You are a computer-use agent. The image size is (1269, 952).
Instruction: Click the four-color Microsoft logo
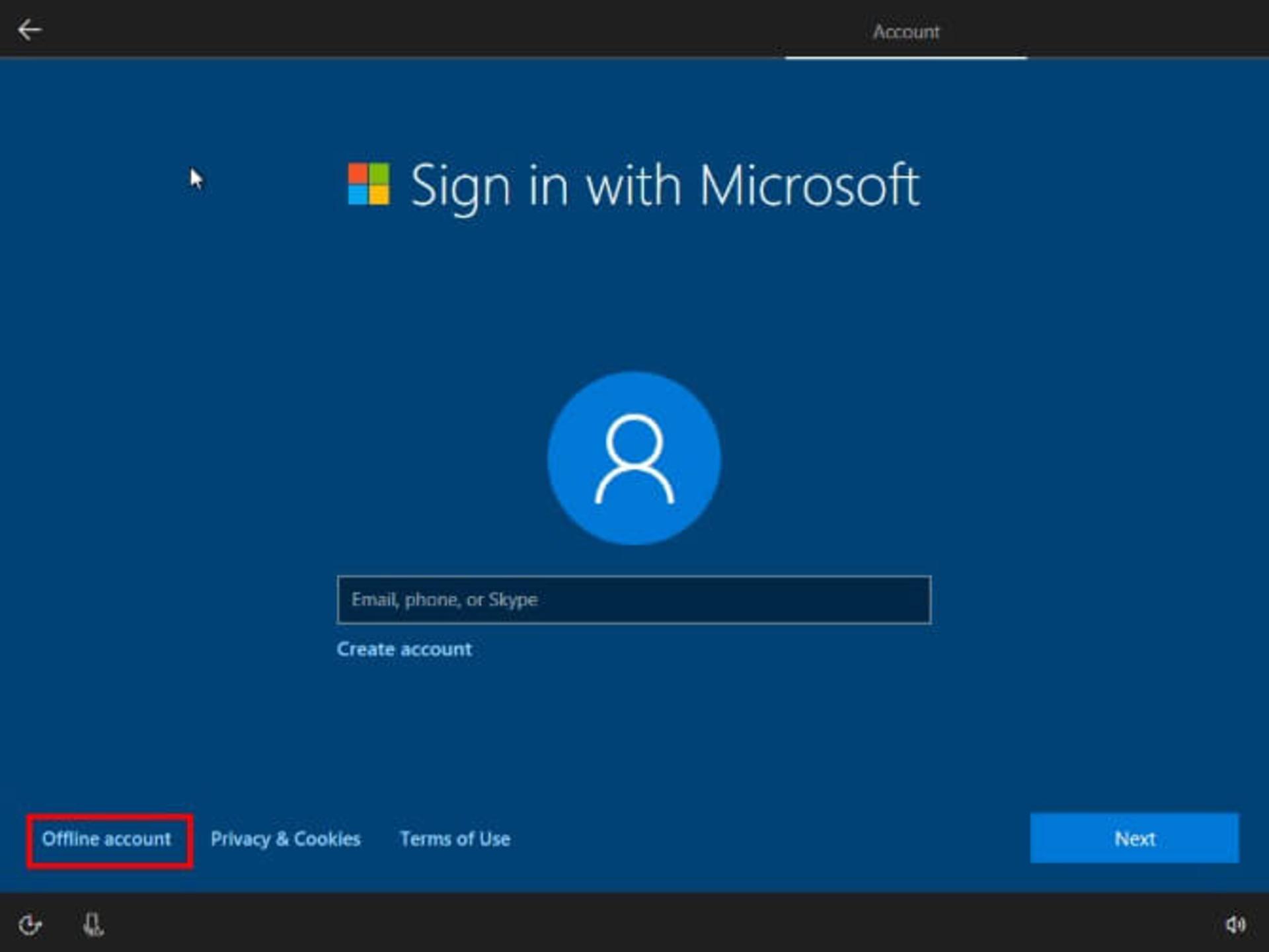pyautogui.click(x=369, y=184)
